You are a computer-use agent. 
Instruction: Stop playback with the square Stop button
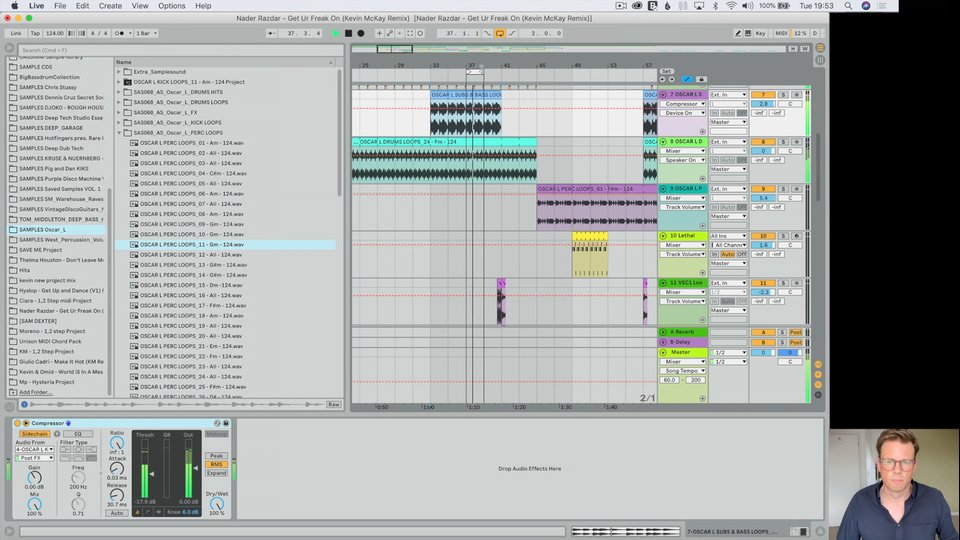[348, 33]
